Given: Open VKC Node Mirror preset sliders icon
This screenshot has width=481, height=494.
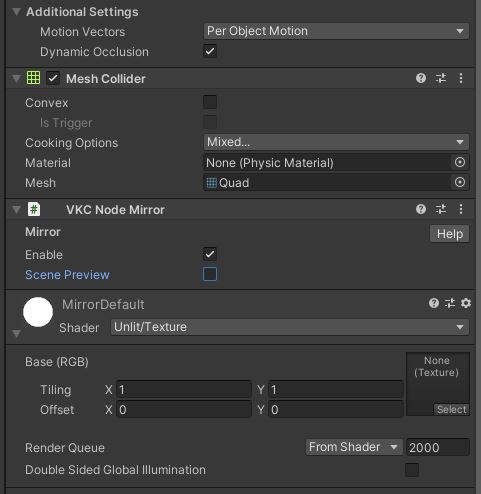Looking at the screenshot, I should tap(441, 209).
